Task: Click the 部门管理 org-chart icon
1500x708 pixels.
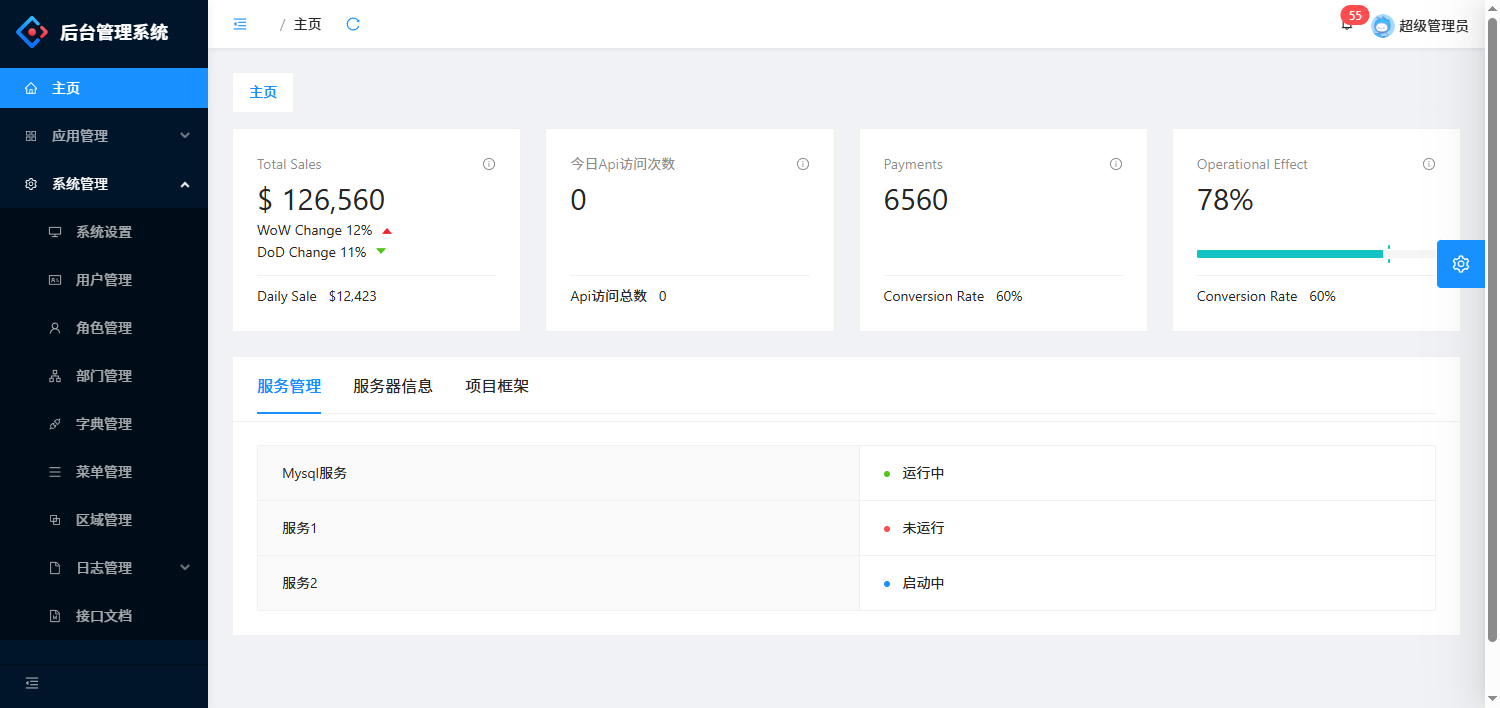Action: click(x=57, y=375)
